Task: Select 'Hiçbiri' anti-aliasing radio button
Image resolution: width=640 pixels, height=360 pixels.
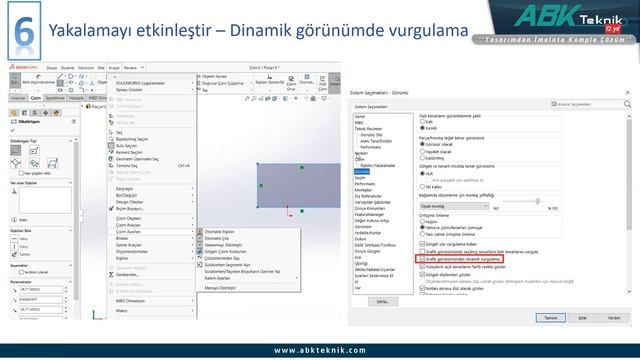Action: point(422,221)
